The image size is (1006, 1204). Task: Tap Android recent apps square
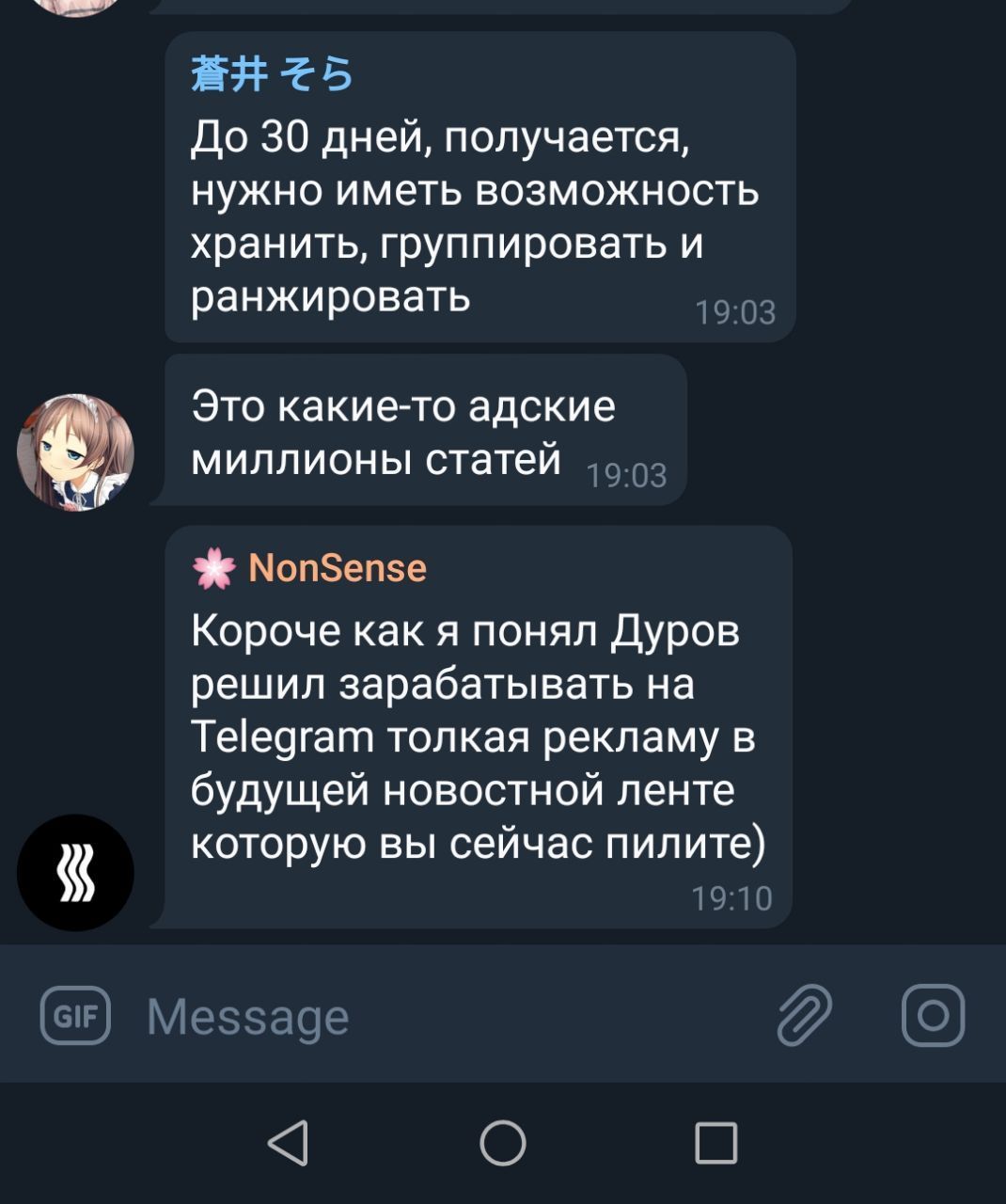pyautogui.click(x=715, y=1143)
